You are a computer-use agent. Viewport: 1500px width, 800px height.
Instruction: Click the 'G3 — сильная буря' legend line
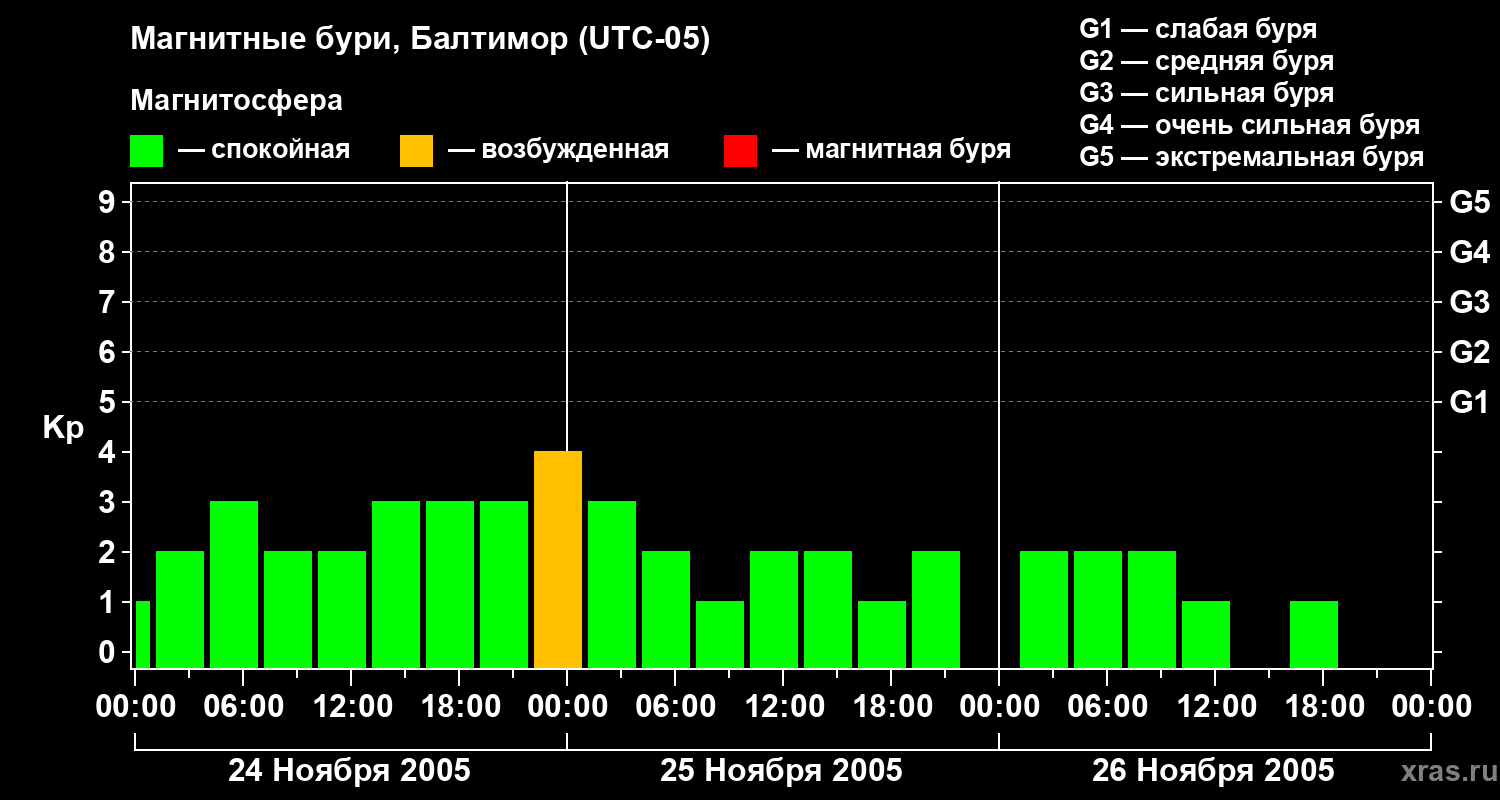point(1207,93)
